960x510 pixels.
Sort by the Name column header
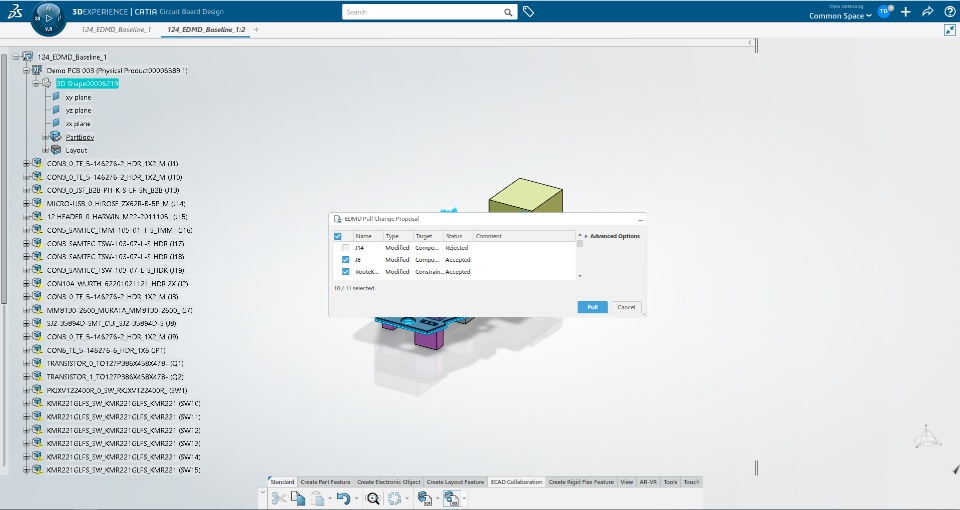click(368, 236)
